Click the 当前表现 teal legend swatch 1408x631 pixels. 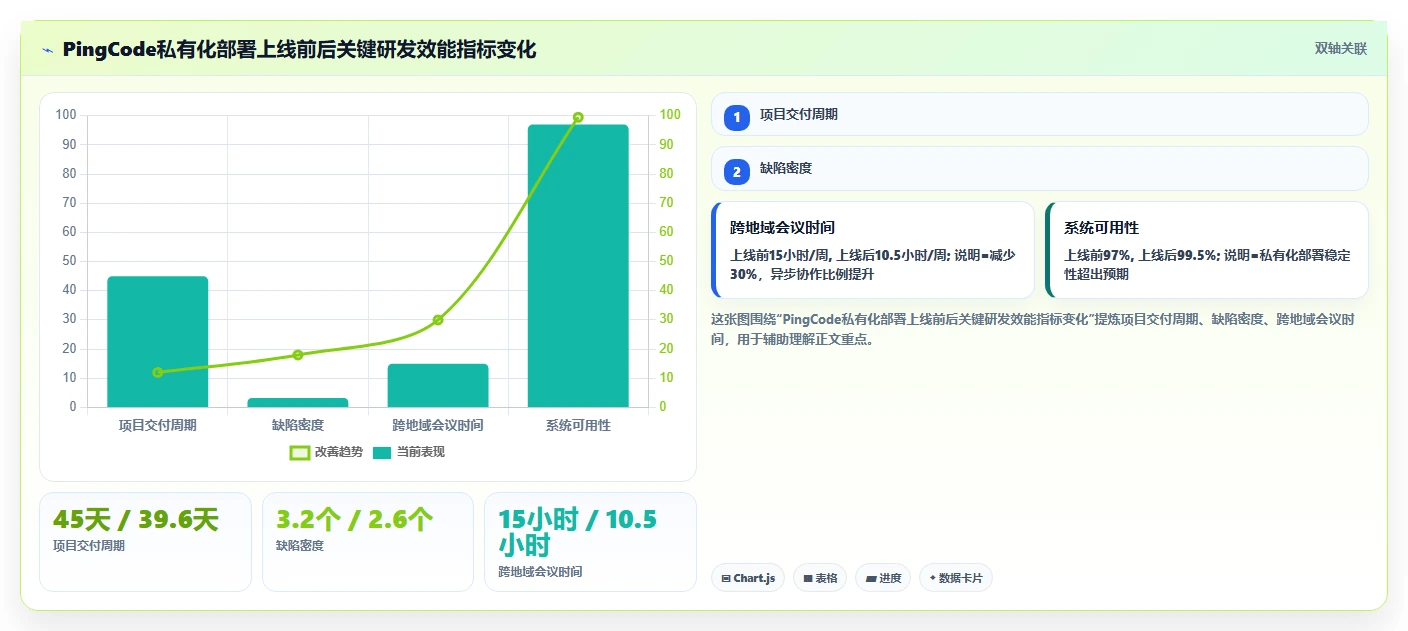coord(382,453)
